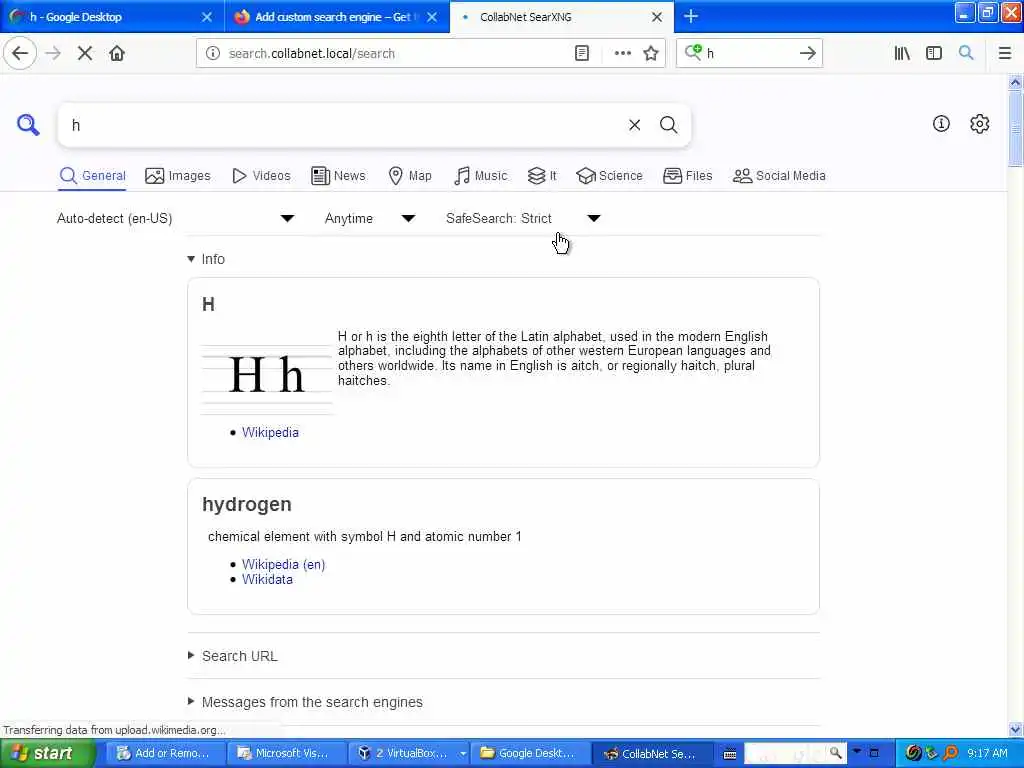Image resolution: width=1024 pixels, height=768 pixels.
Task: Click the blue search toolbar icon
Action: click(x=966, y=53)
